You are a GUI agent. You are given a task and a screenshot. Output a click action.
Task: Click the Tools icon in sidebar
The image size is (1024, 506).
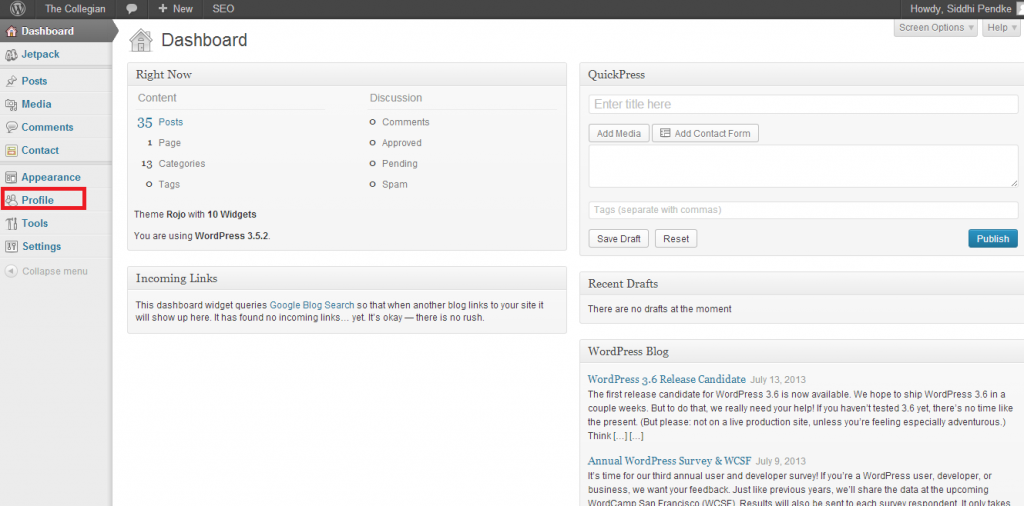point(11,224)
